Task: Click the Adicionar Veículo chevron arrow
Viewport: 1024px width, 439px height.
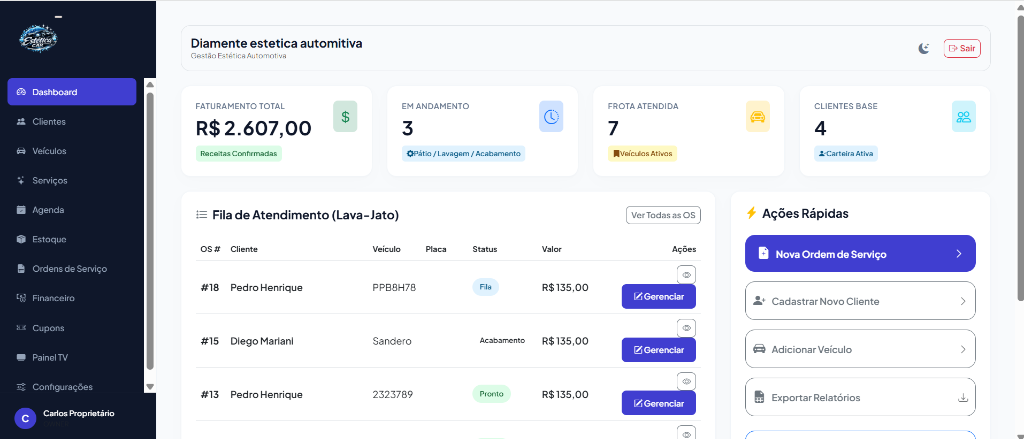Action: pyautogui.click(x=963, y=350)
